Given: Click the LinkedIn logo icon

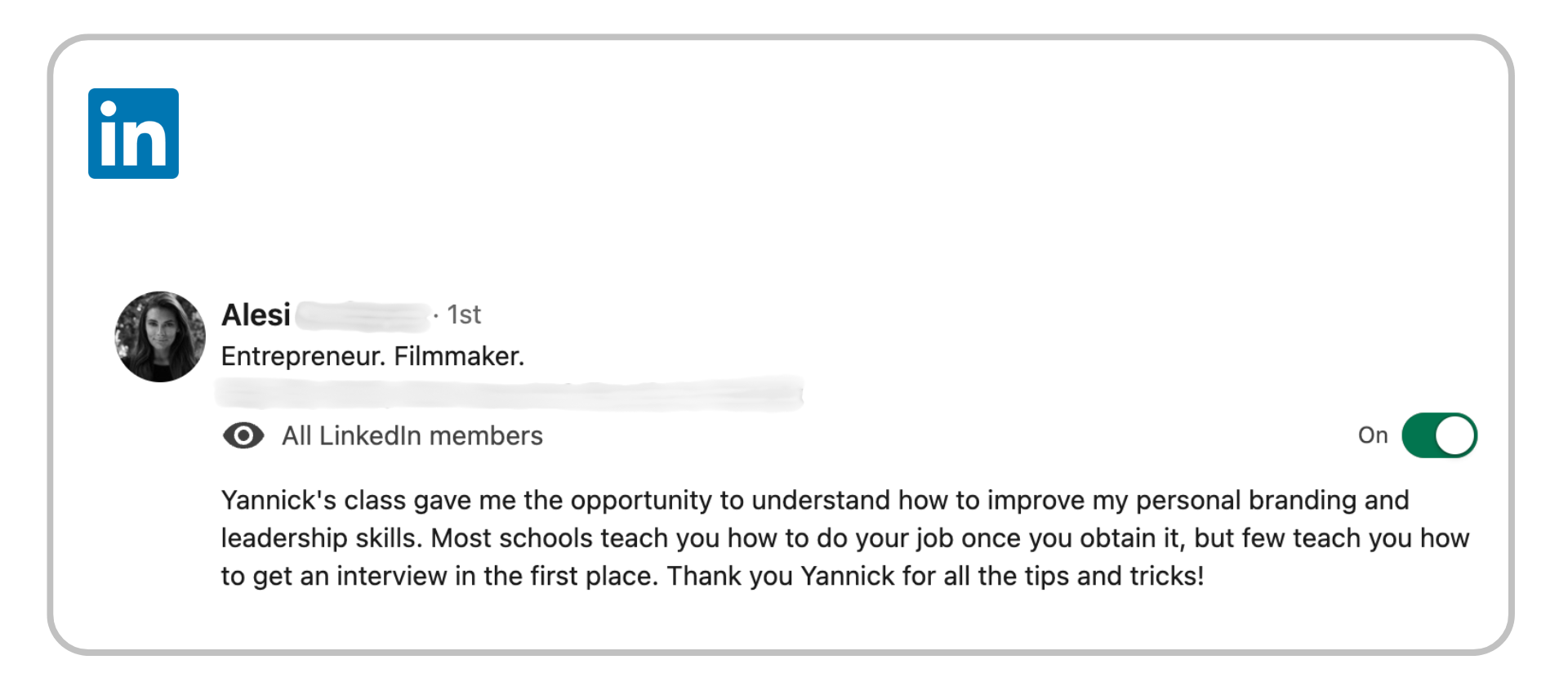Looking at the screenshot, I should pos(133,133).
